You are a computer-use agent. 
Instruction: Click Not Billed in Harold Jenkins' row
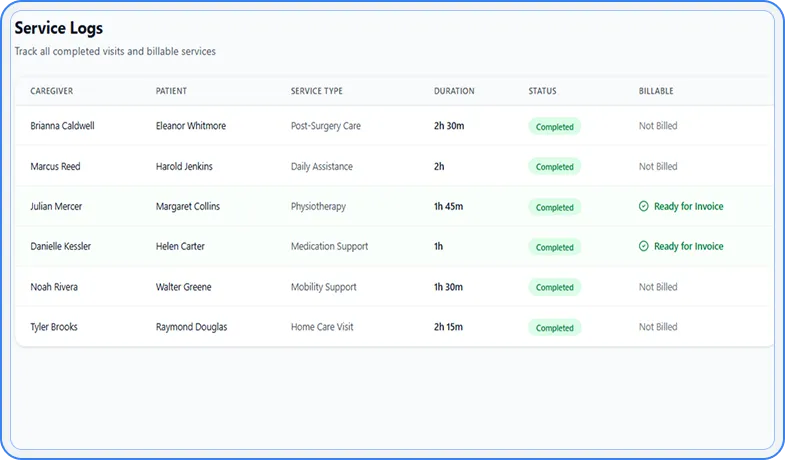(658, 167)
